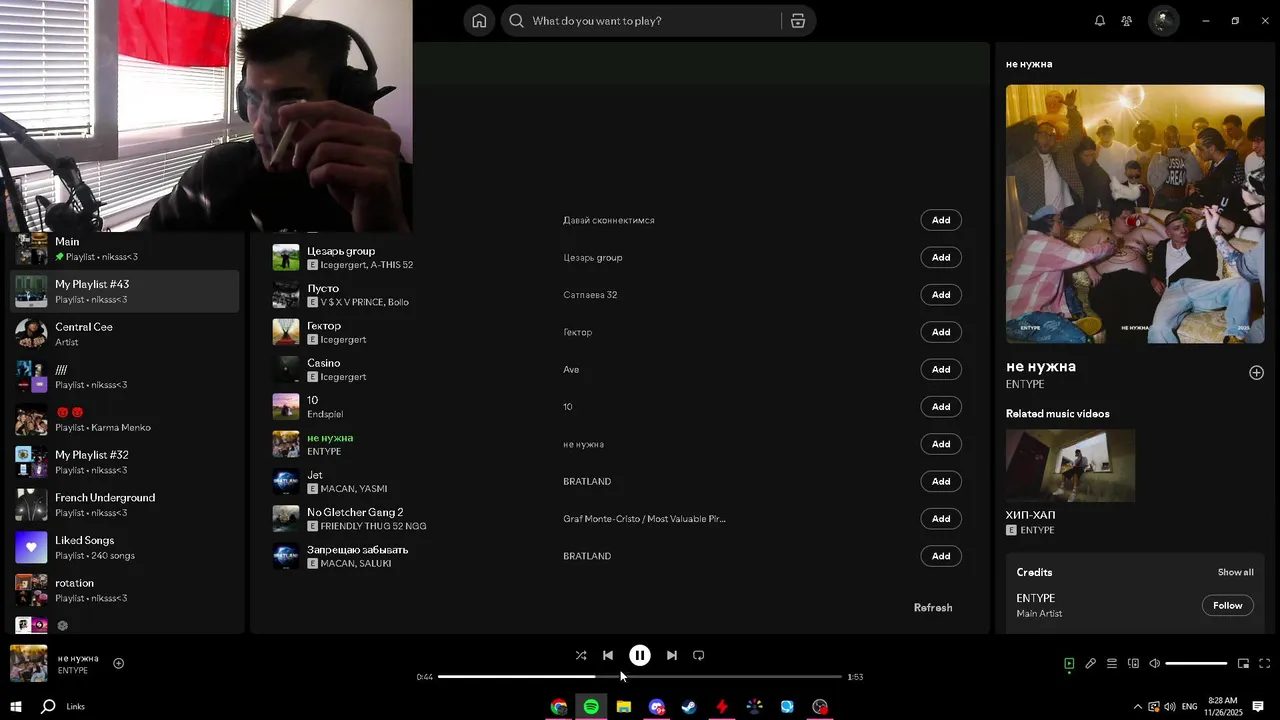1280x720 pixels.
Task: Open the BRATLAND album link on Jet row
Action: click(x=587, y=482)
